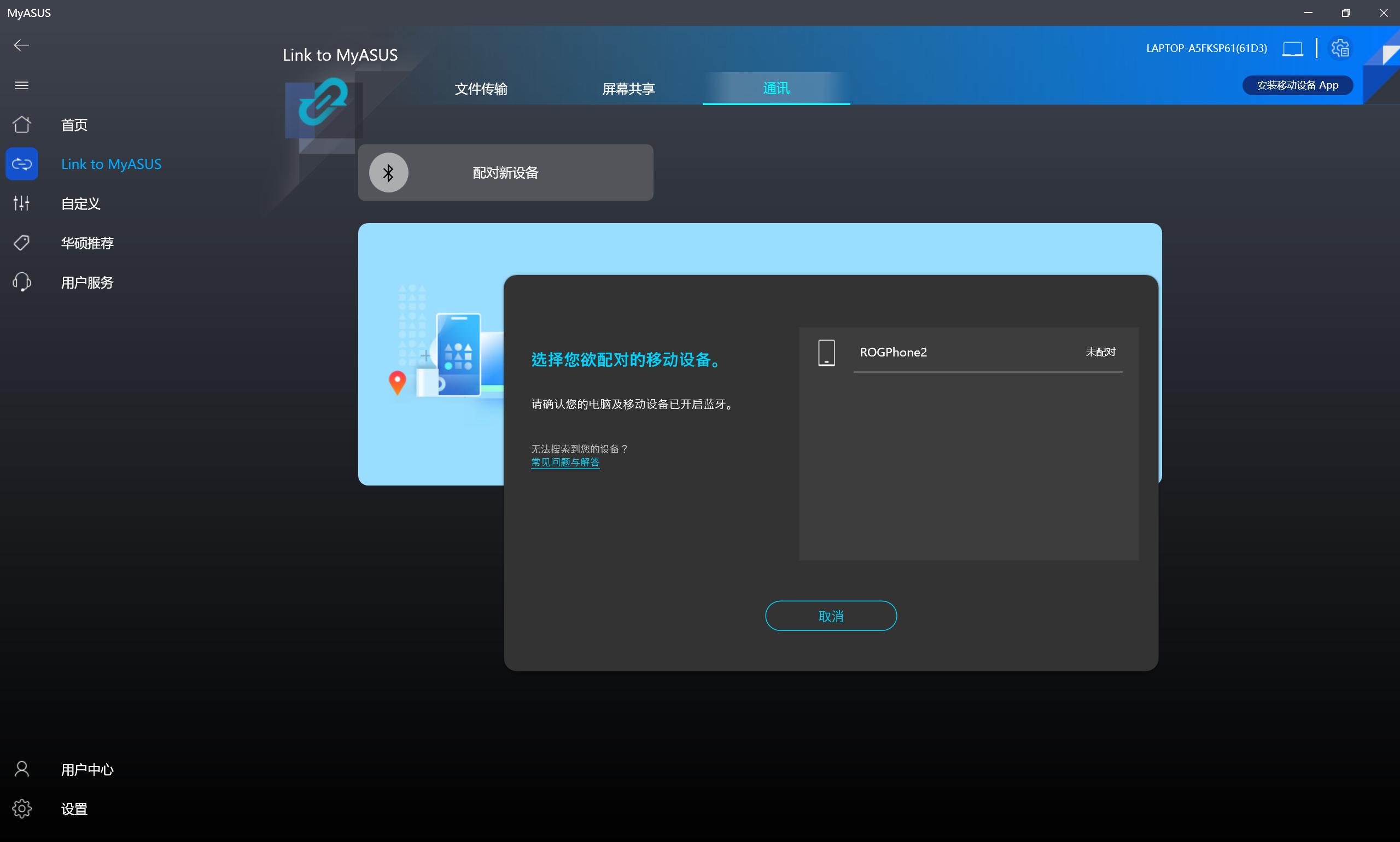Open the 用户中心 user center icon
This screenshot has height=842, width=1400.
22,769
